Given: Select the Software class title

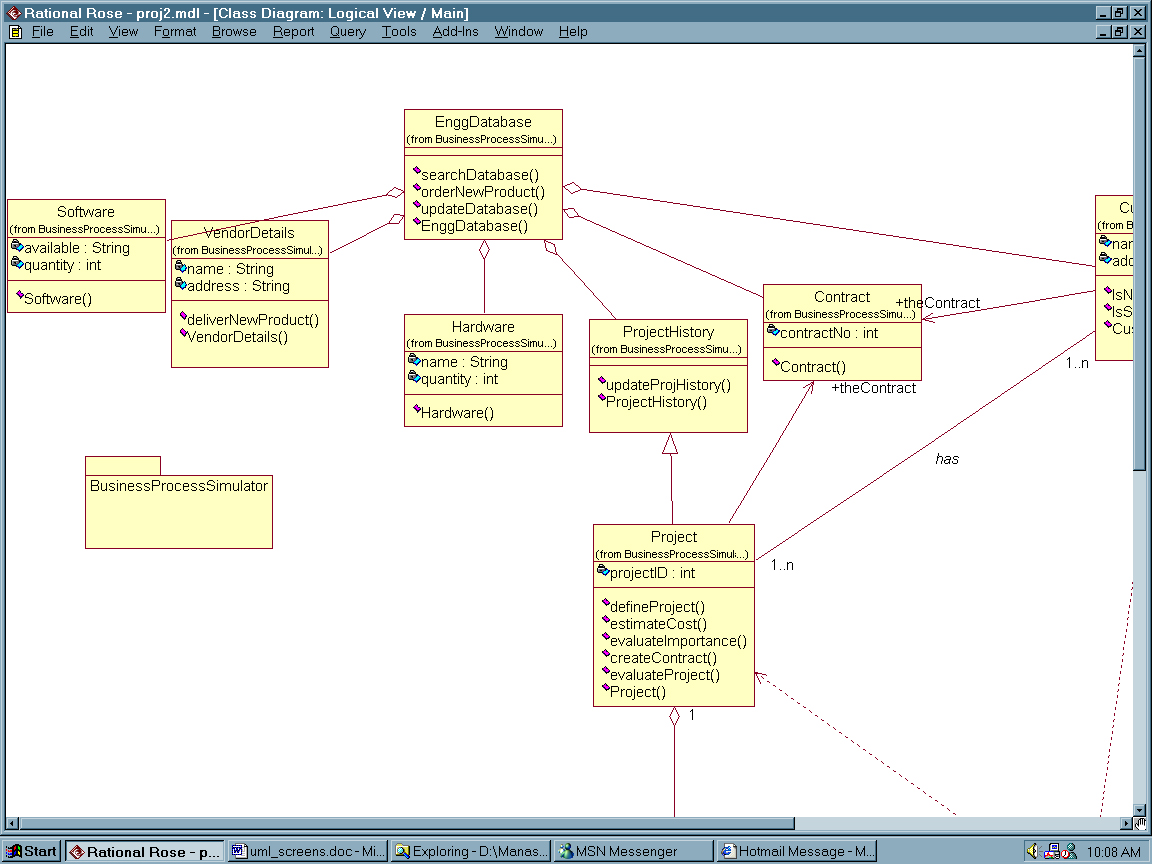Looking at the screenshot, I should point(86,212).
